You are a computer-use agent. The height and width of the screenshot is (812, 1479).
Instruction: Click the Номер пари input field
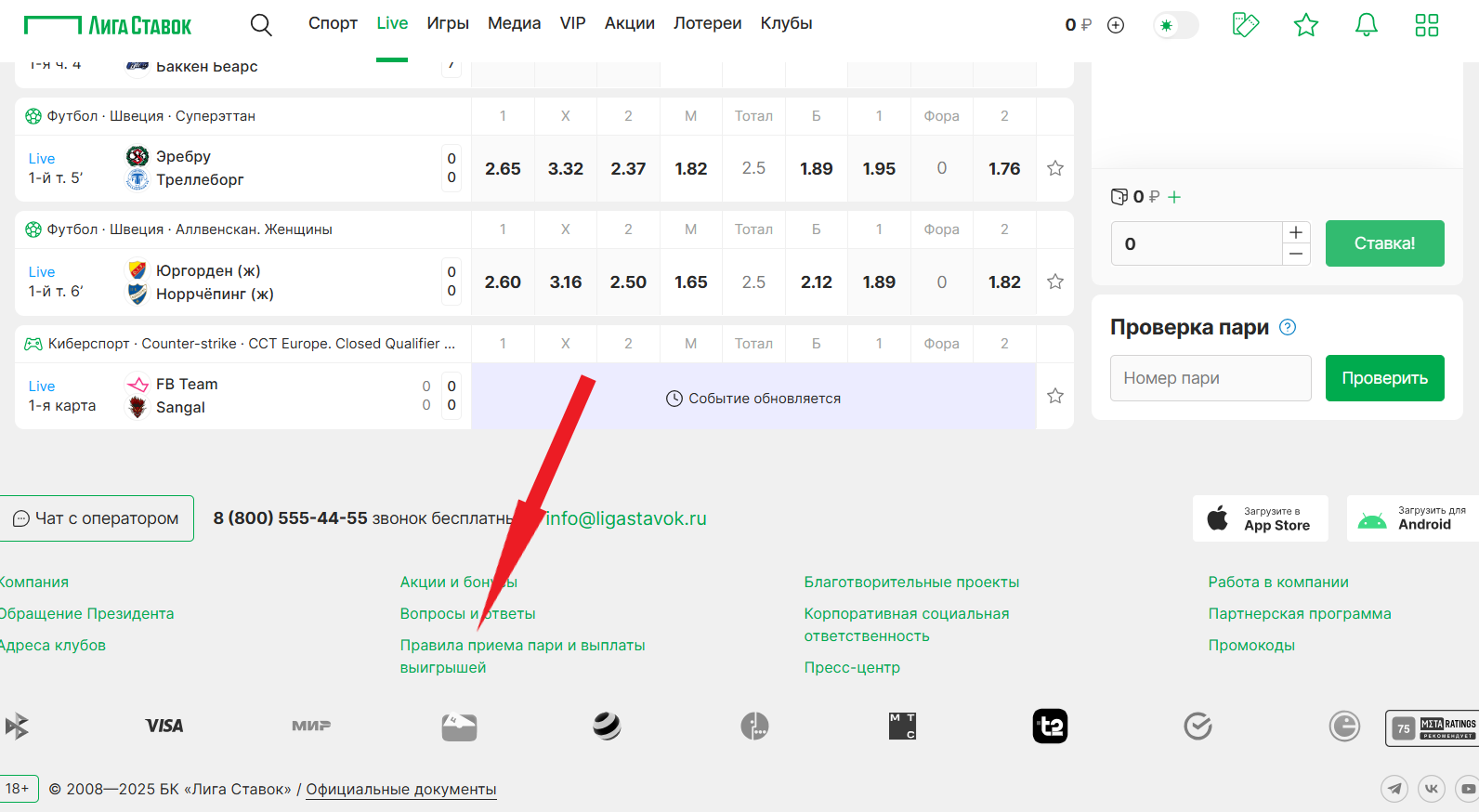point(1210,378)
